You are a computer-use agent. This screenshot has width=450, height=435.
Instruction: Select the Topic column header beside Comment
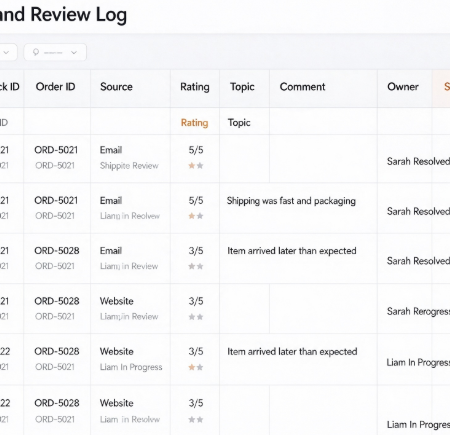(242, 87)
